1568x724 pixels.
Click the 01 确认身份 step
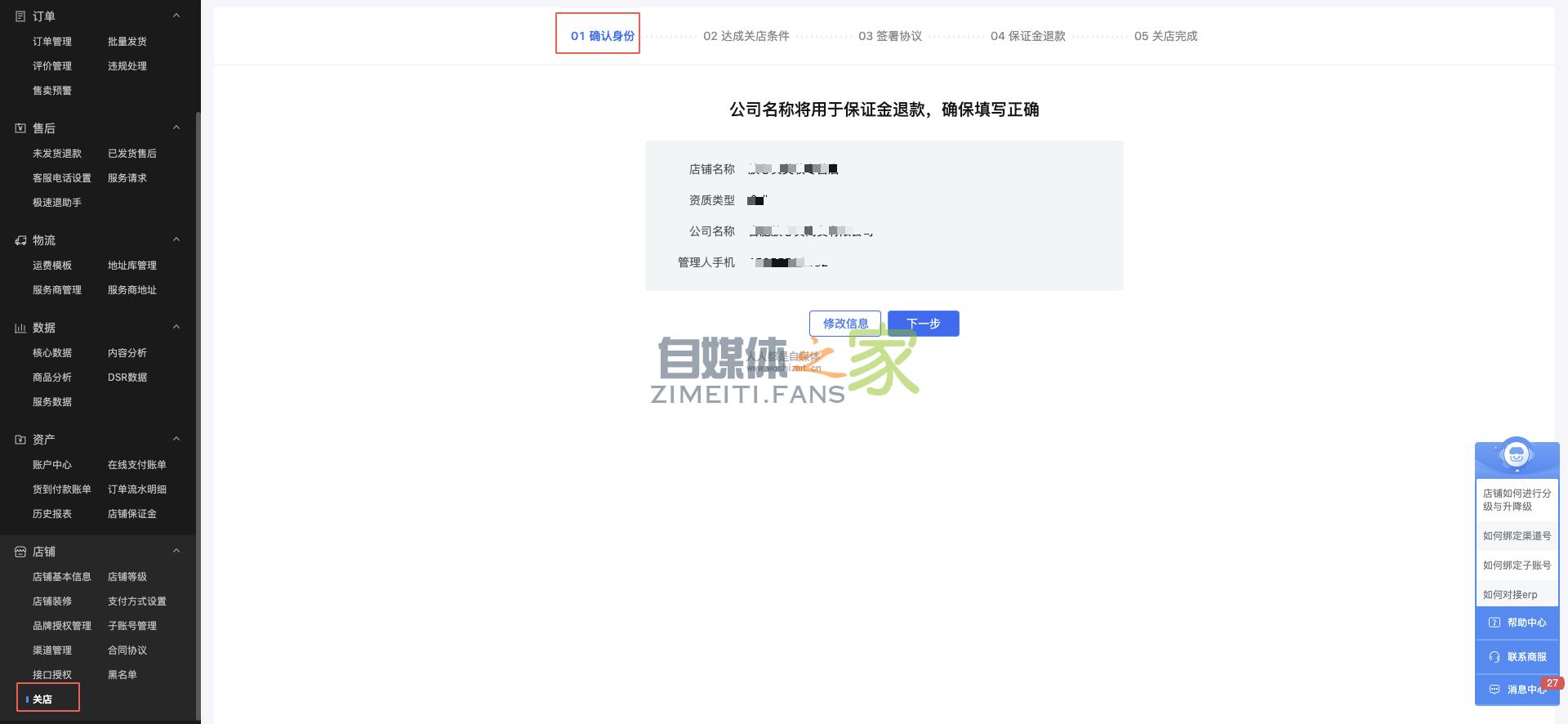pyautogui.click(x=602, y=36)
